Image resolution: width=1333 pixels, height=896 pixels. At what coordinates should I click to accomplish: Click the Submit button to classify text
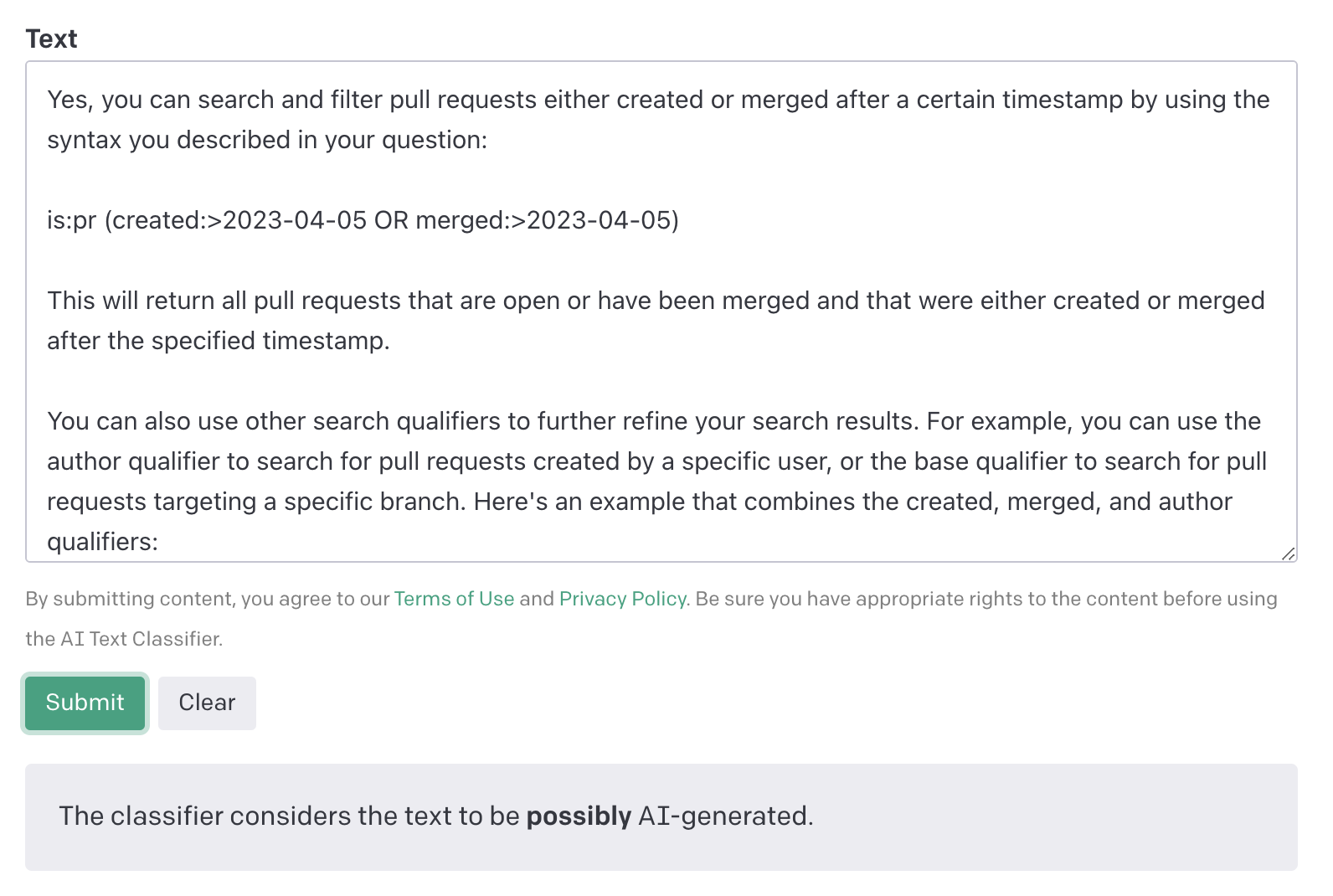tap(84, 703)
